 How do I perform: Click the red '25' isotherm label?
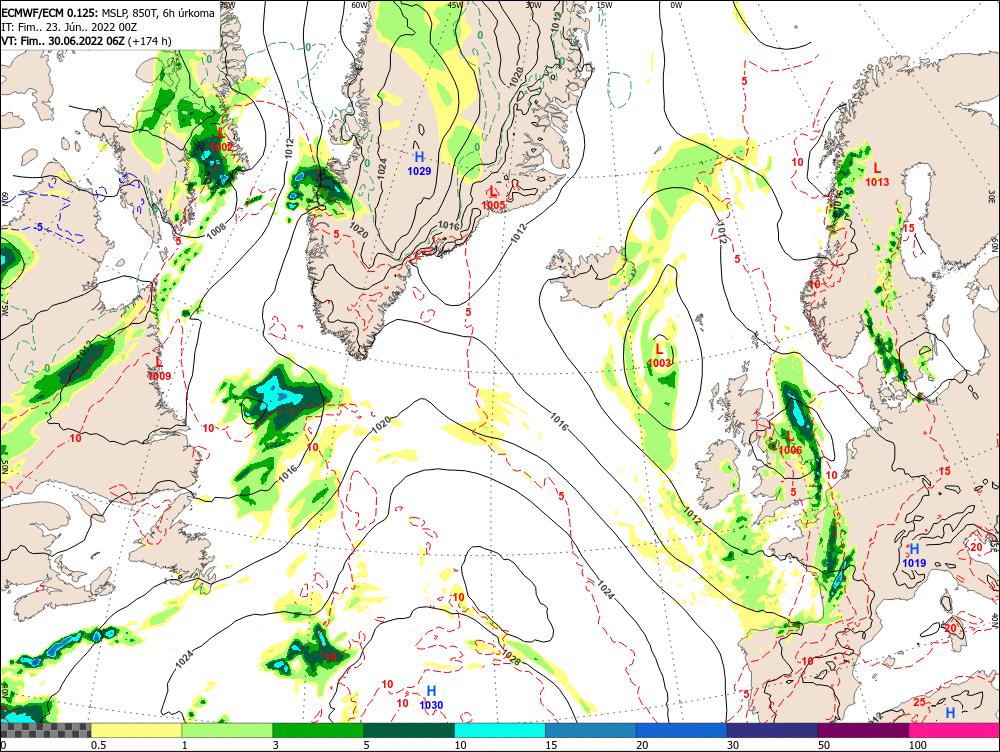click(x=919, y=702)
